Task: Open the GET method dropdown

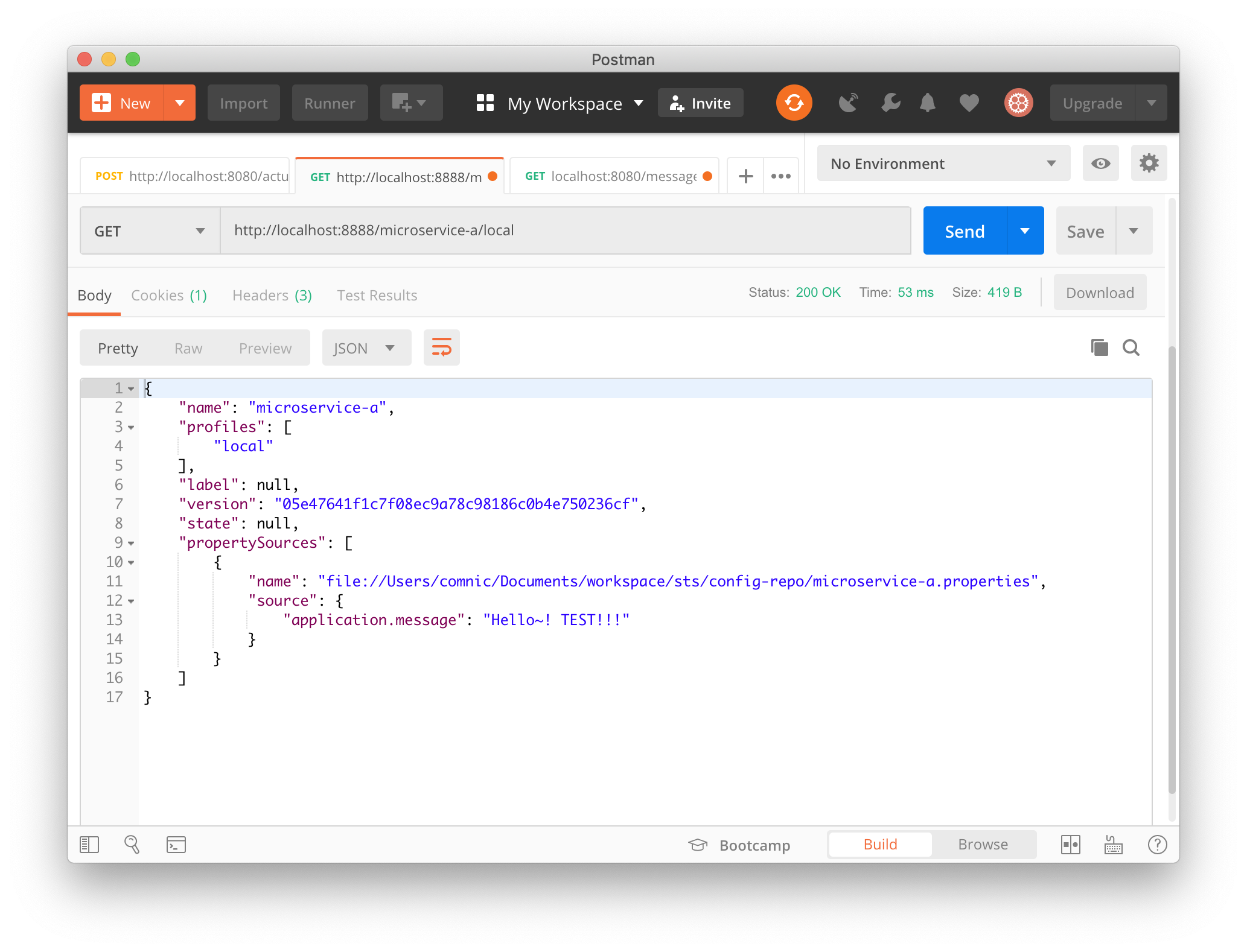Action: pos(150,231)
